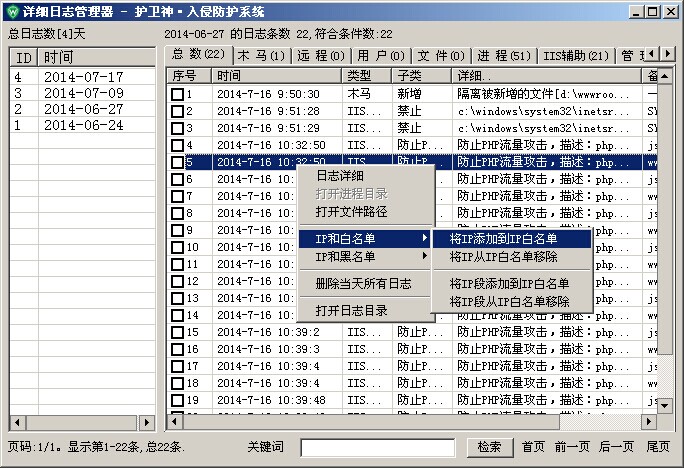Screen dimensions: 684x468
Task: Tick the checkbox for log row 3
Action: click(x=177, y=128)
